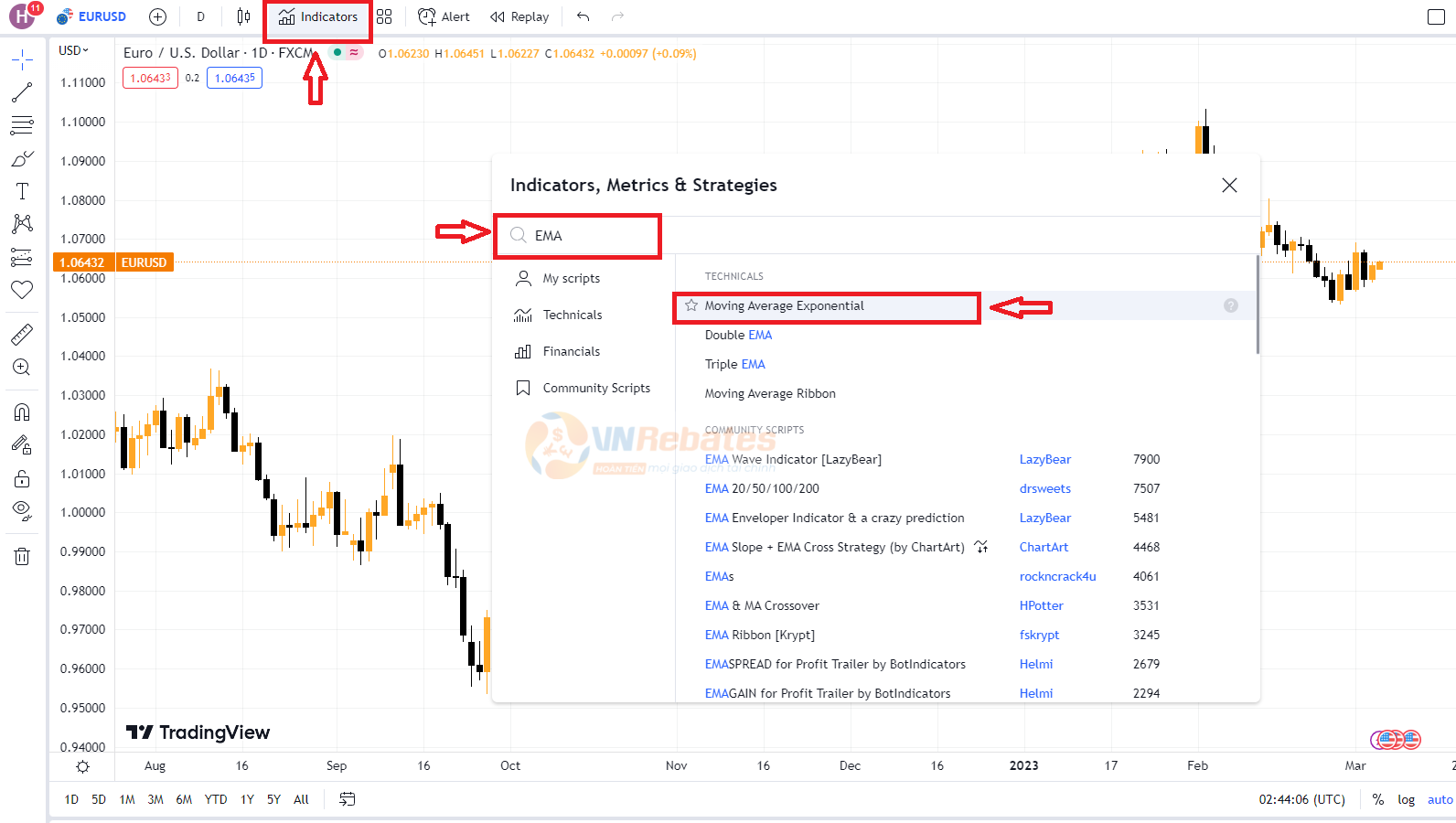Toggle lock all drawing tools
Screen dimensions: 1456x823
pyautogui.click(x=22, y=478)
